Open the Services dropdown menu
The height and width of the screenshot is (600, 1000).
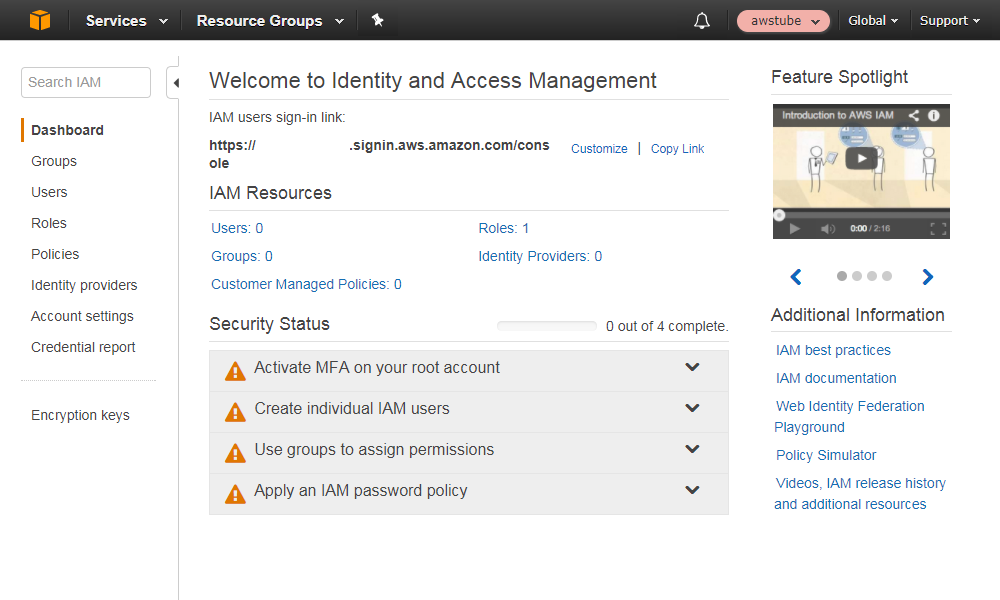[x=126, y=21]
